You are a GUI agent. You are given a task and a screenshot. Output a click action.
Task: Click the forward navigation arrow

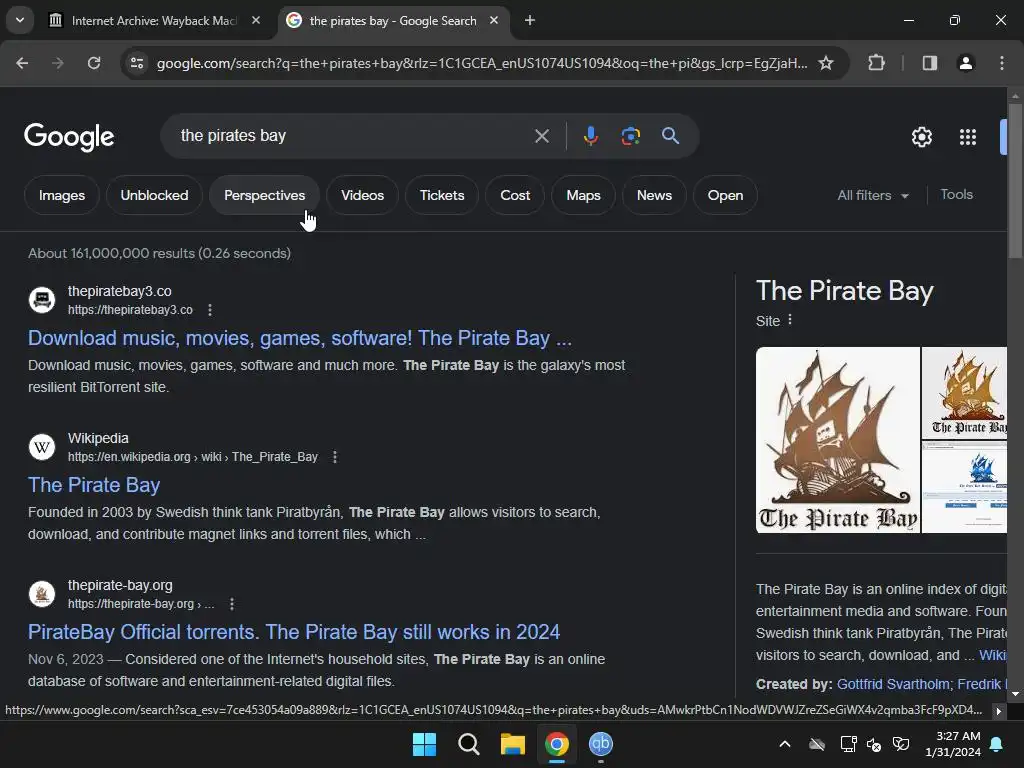[57, 63]
